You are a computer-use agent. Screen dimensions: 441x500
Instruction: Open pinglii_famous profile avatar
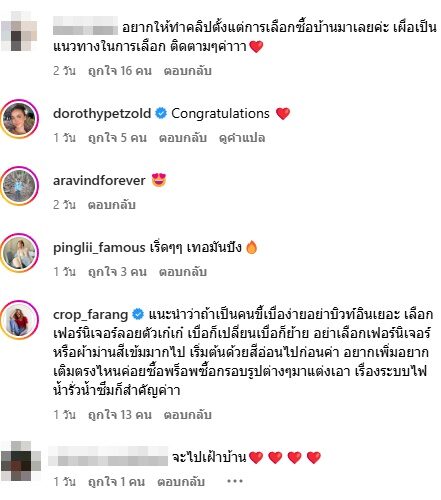point(19,253)
